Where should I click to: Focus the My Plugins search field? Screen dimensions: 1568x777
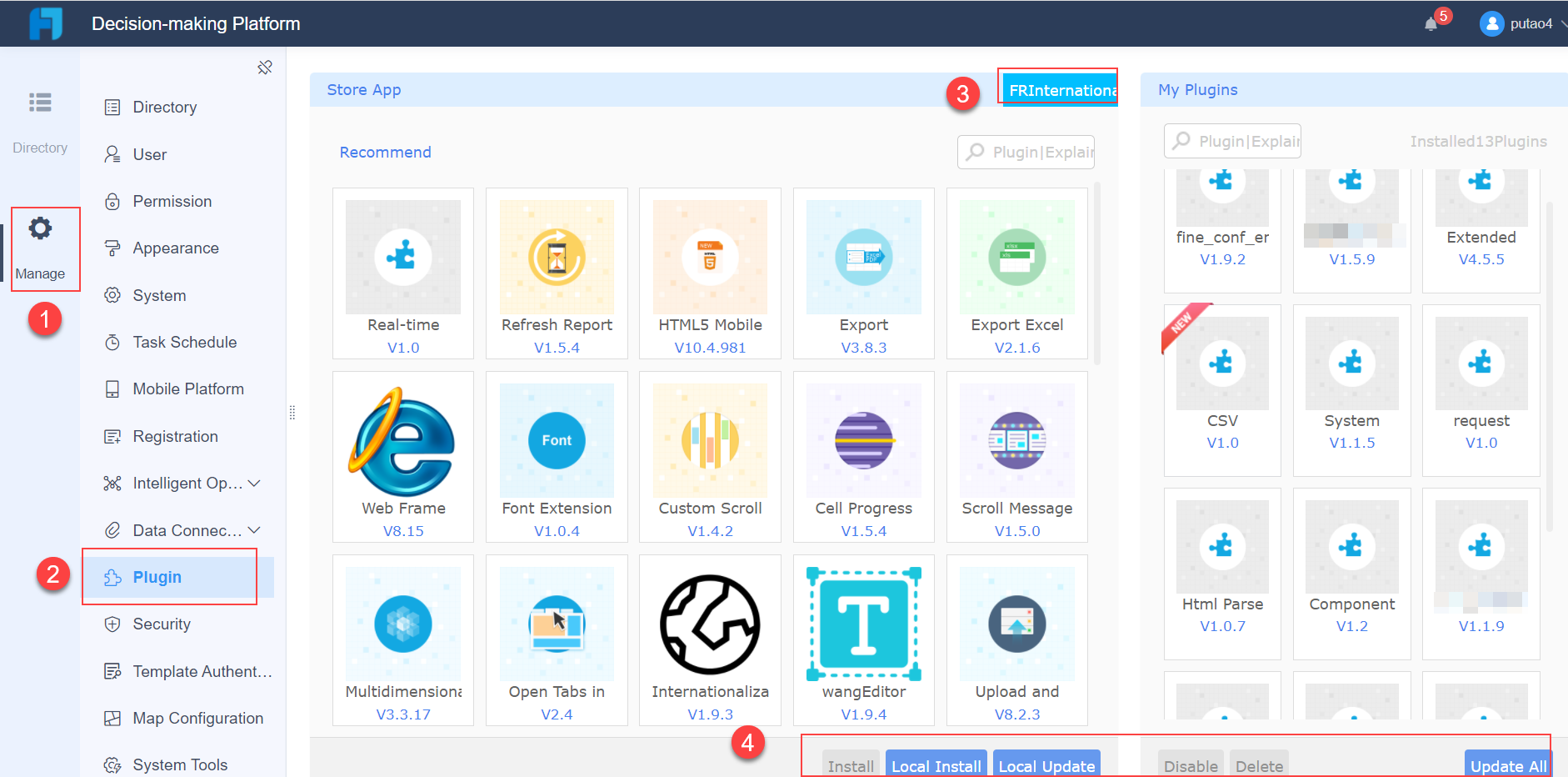1232,142
